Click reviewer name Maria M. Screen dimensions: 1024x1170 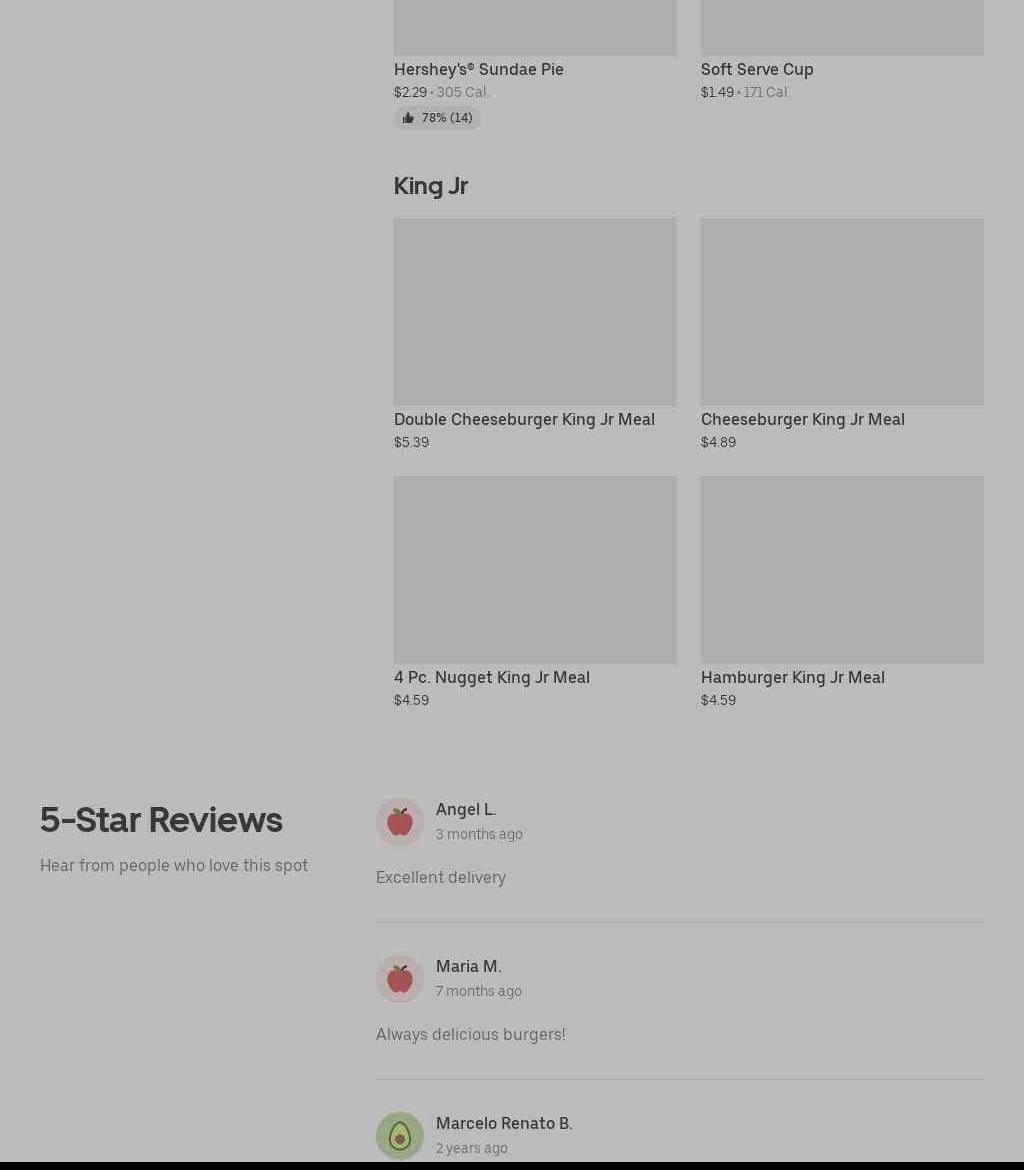tap(469, 966)
